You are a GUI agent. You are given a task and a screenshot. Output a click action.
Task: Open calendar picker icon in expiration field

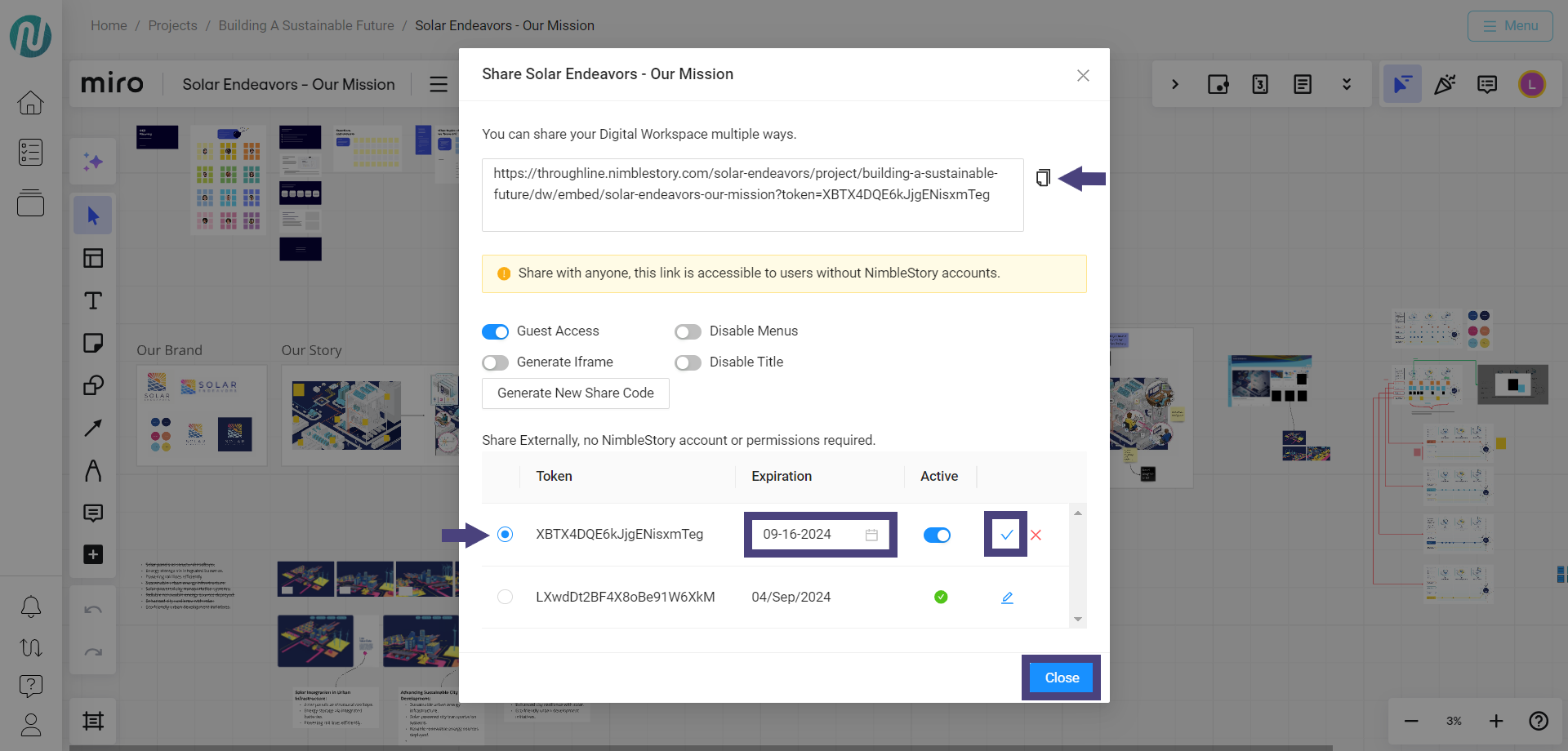871,535
